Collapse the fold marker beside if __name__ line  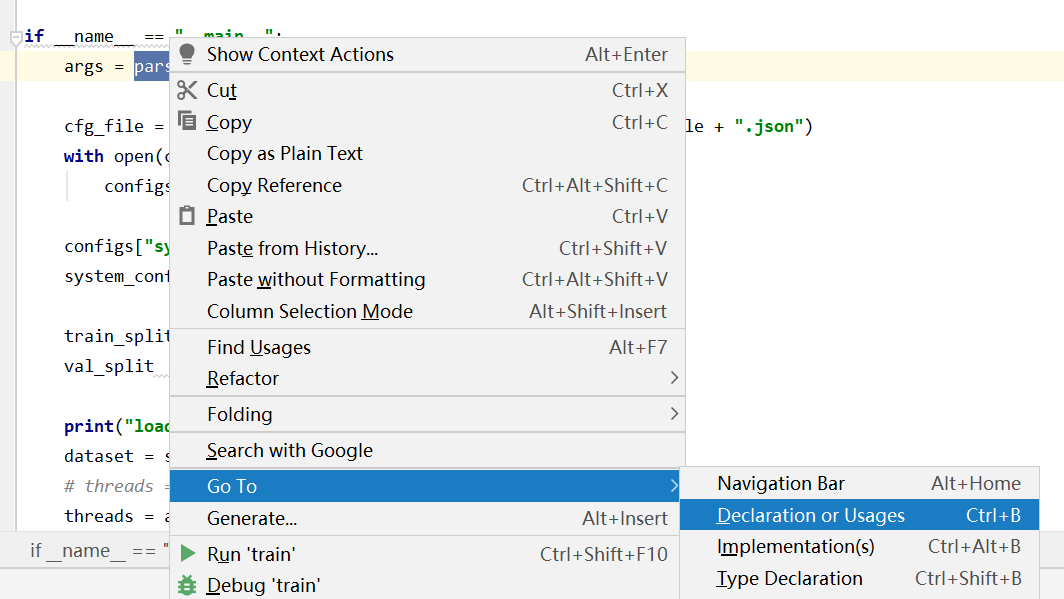pos(16,38)
